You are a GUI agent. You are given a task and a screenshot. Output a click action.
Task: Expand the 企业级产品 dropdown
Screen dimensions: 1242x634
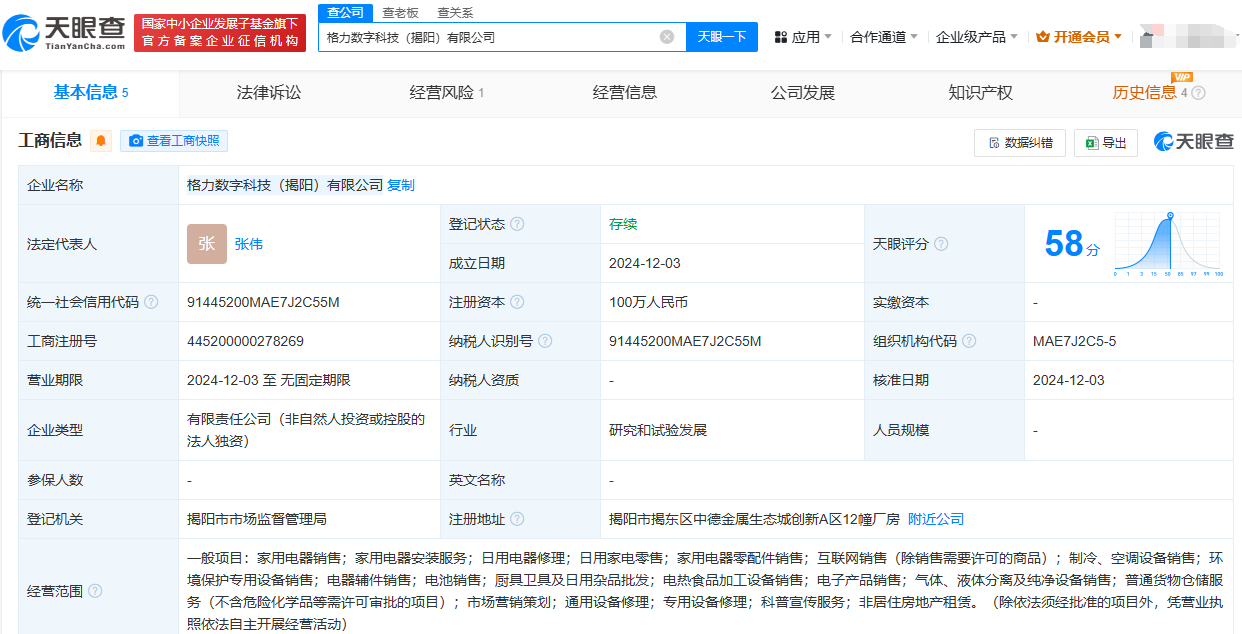pyautogui.click(x=977, y=37)
